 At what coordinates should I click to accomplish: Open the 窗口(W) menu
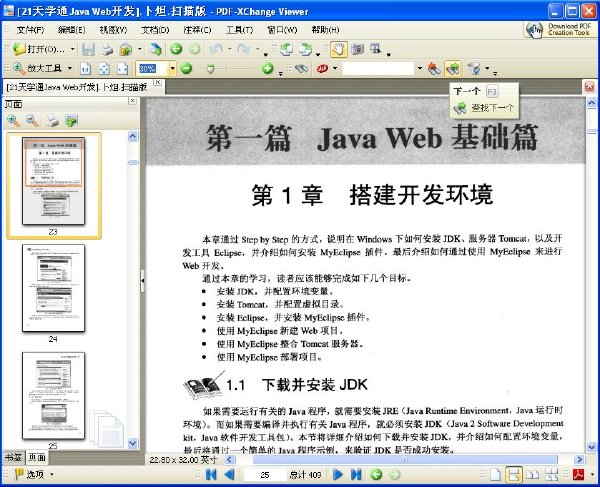pos(282,29)
